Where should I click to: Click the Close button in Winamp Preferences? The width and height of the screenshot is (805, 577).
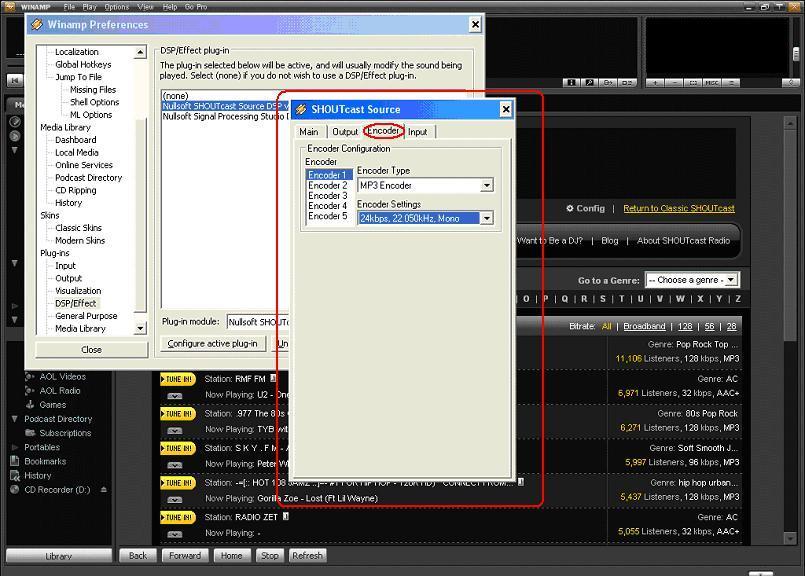(x=91, y=350)
